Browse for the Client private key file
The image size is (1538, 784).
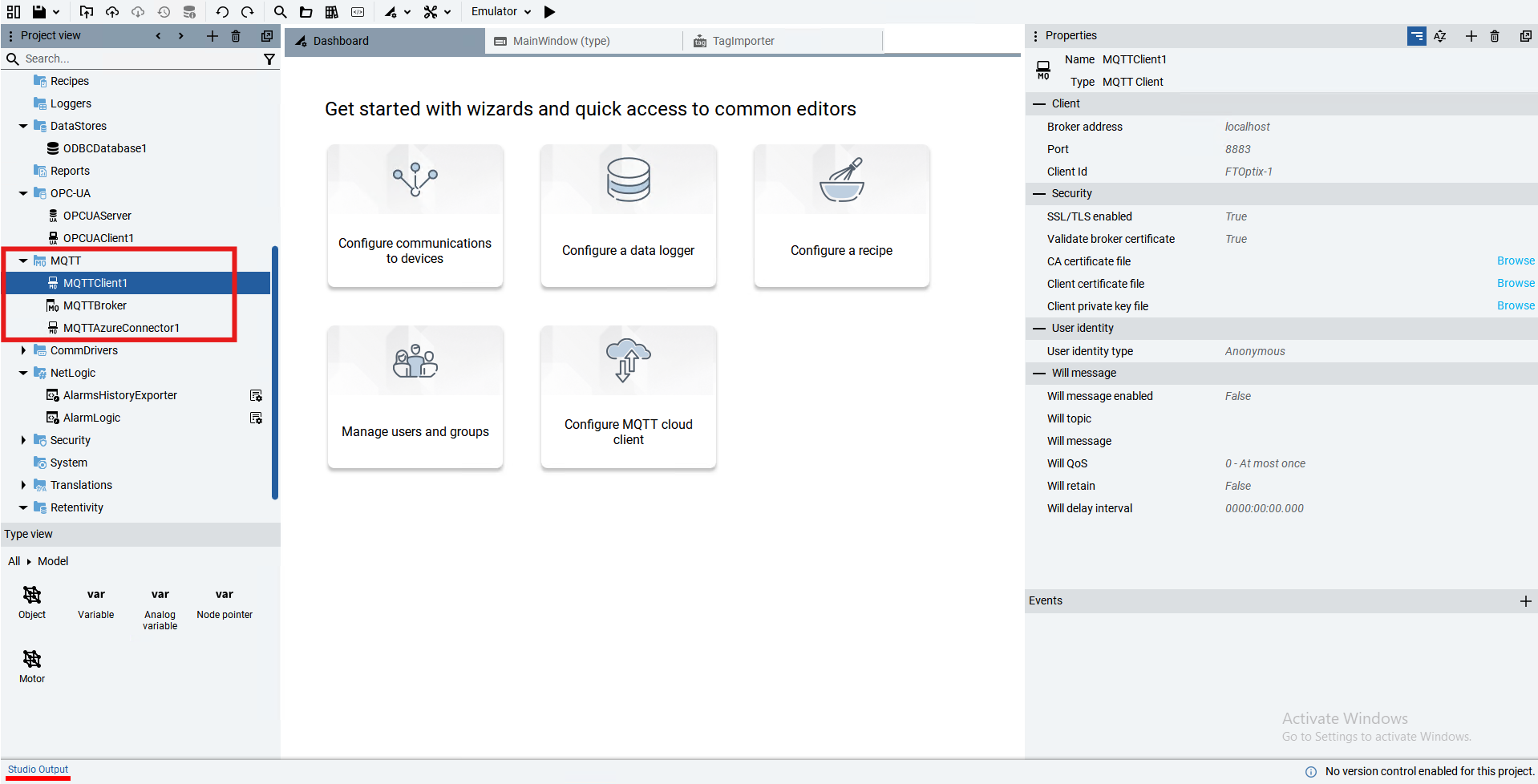[x=1516, y=306]
